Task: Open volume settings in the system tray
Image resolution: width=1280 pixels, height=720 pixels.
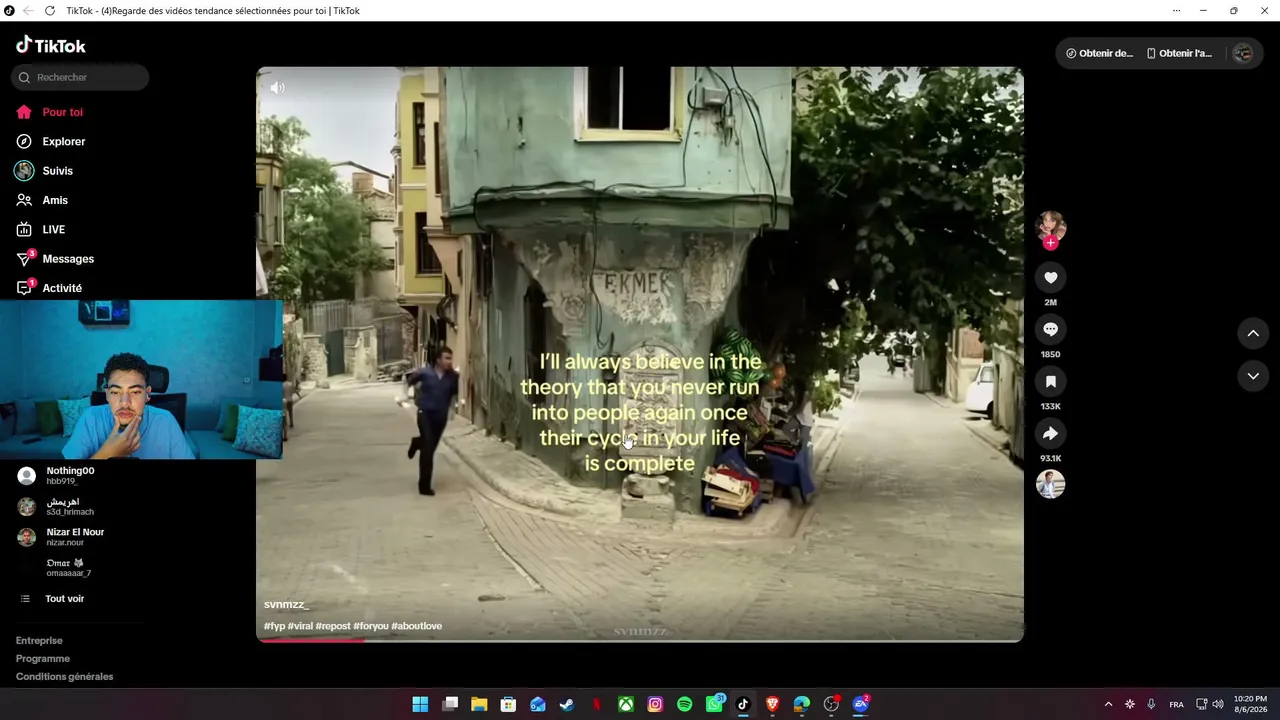Action: 1218,704
